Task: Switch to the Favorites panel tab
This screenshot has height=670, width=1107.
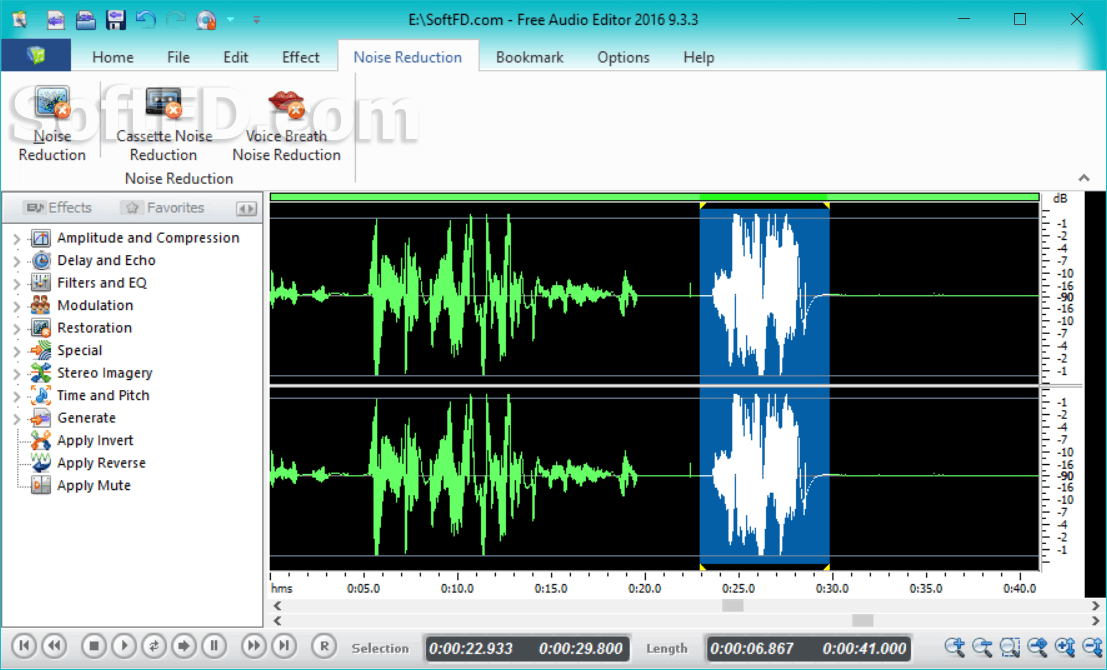Action: (163, 208)
